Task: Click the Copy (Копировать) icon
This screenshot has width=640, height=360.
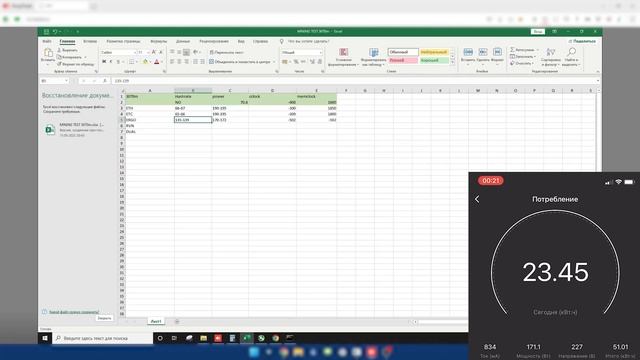Action: pyautogui.click(x=59, y=57)
